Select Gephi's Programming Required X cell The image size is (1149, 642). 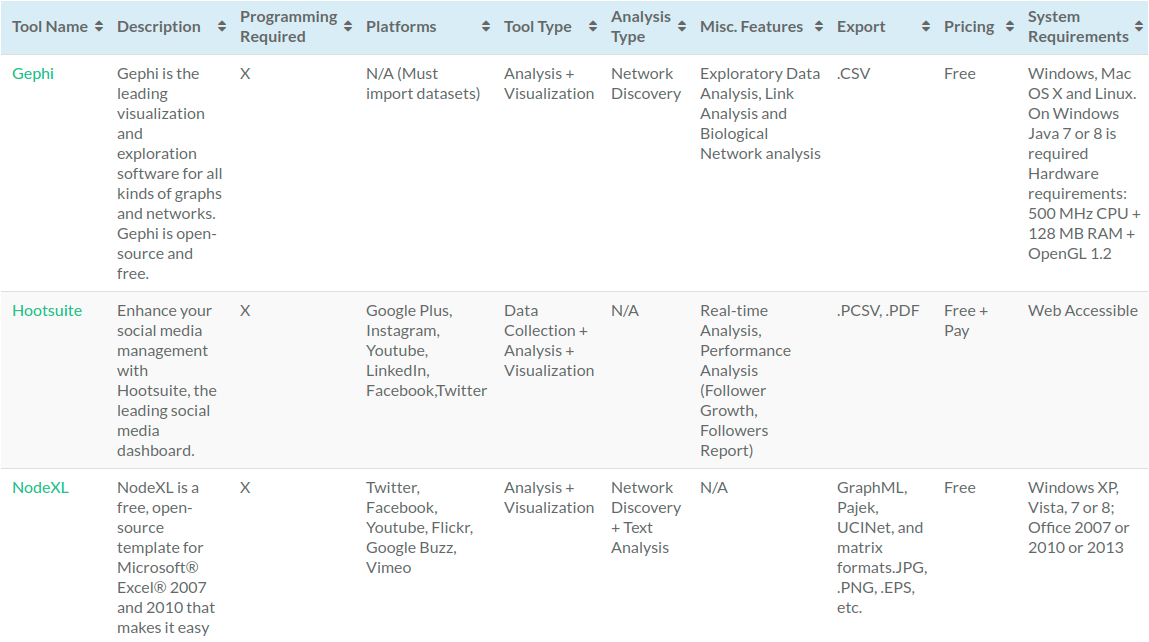pyautogui.click(x=245, y=74)
